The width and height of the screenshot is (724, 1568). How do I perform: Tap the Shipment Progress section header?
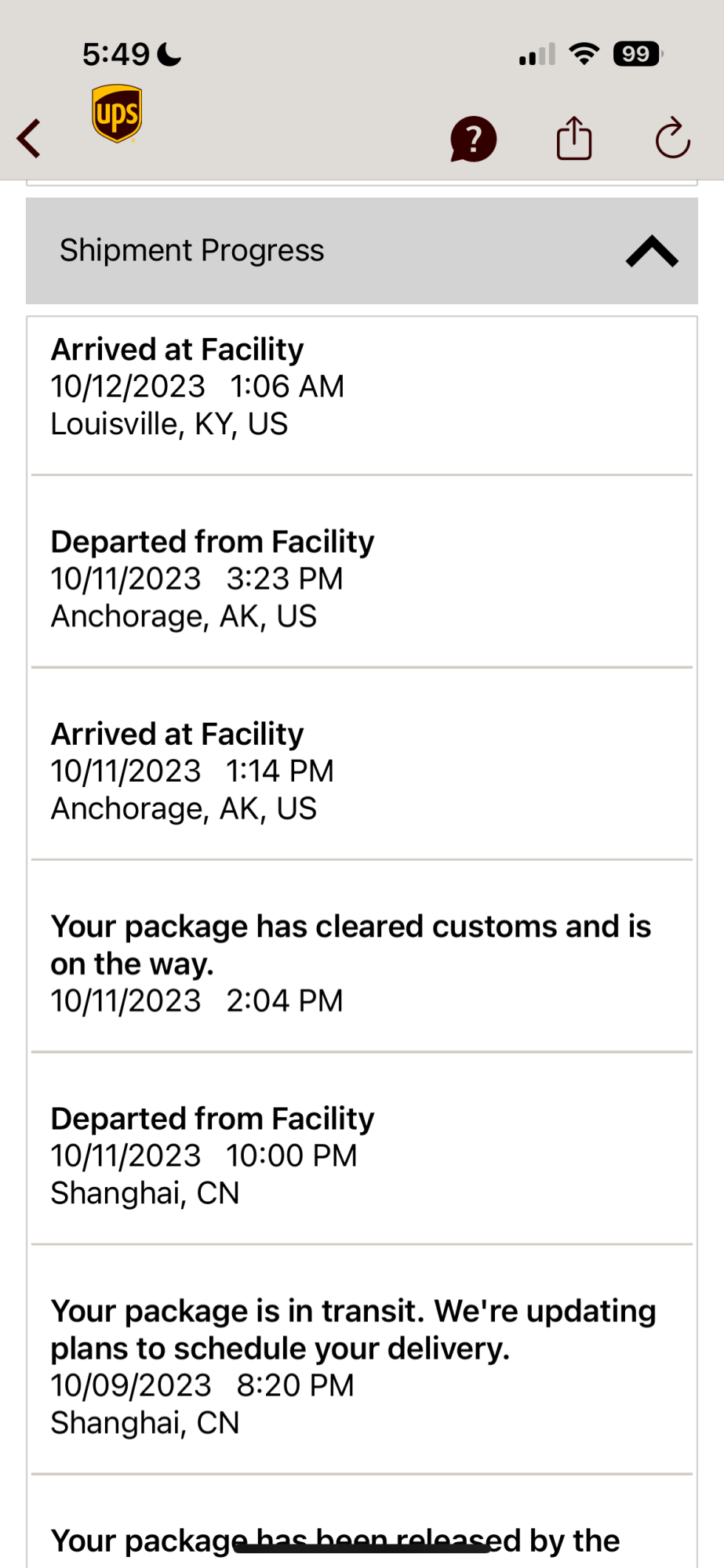click(192, 251)
